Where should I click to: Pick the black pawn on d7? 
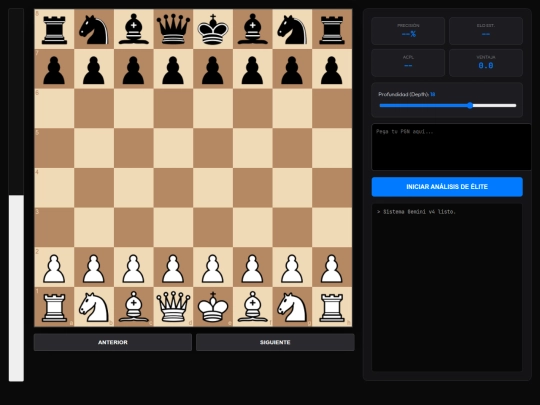(x=173, y=70)
